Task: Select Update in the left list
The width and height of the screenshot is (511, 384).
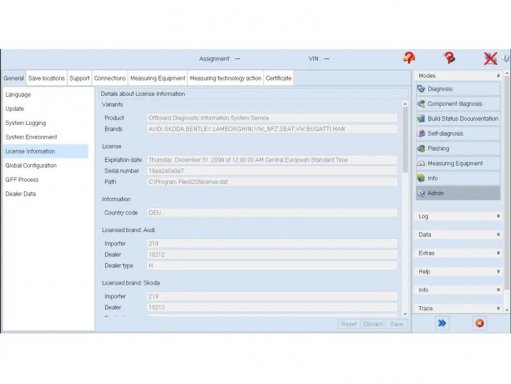Action: tap(46, 109)
